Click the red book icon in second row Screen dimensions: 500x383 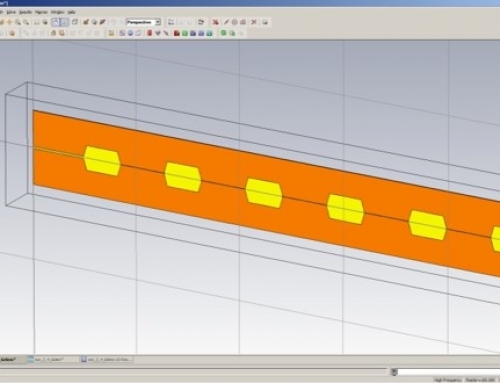177,33
